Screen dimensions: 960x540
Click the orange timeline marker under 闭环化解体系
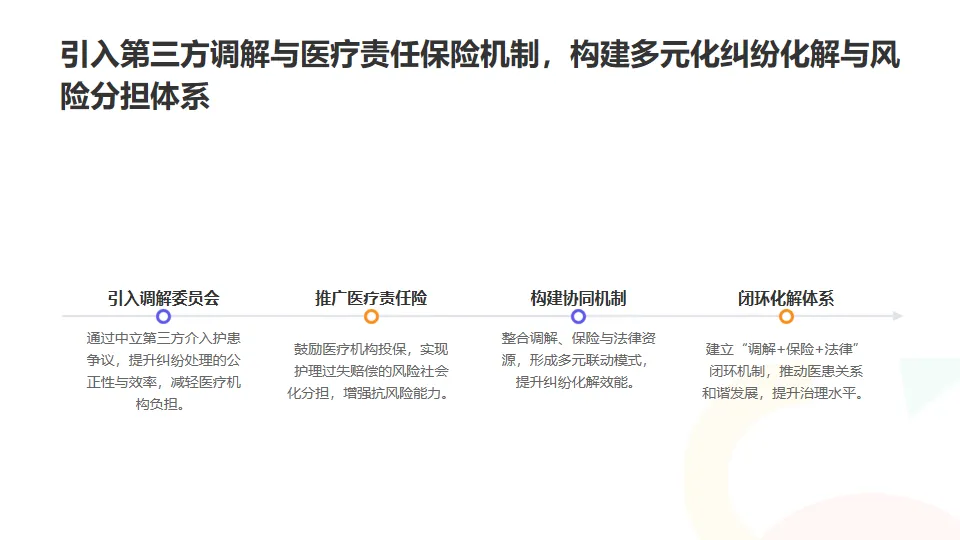pyautogui.click(x=786, y=317)
